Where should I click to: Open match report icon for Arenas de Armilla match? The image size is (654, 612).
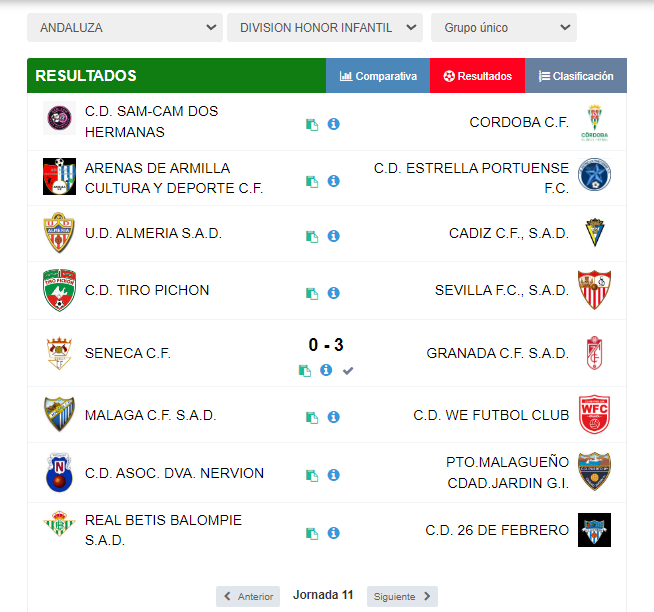point(312,181)
